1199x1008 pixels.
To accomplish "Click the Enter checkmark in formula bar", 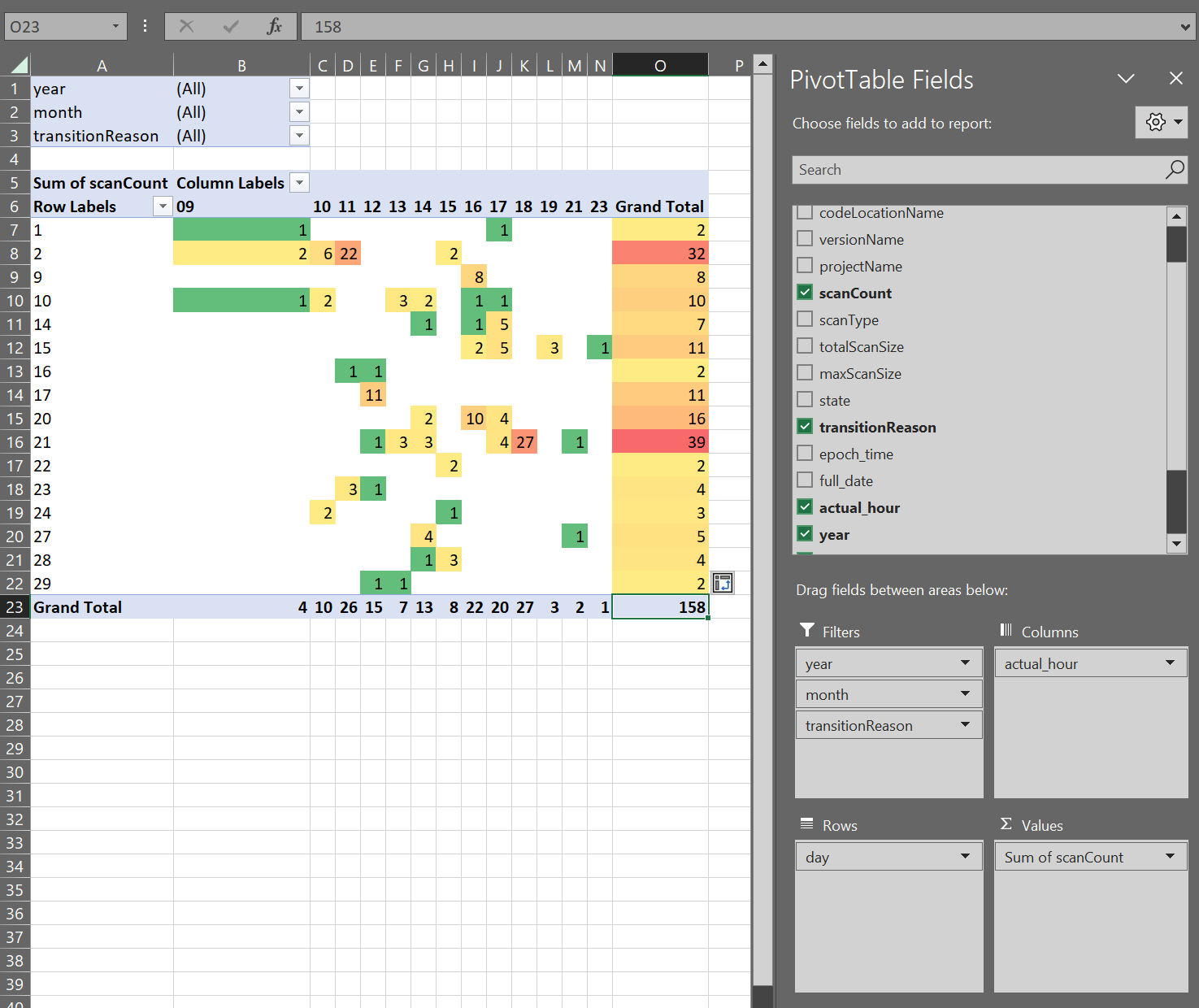I will (x=231, y=27).
